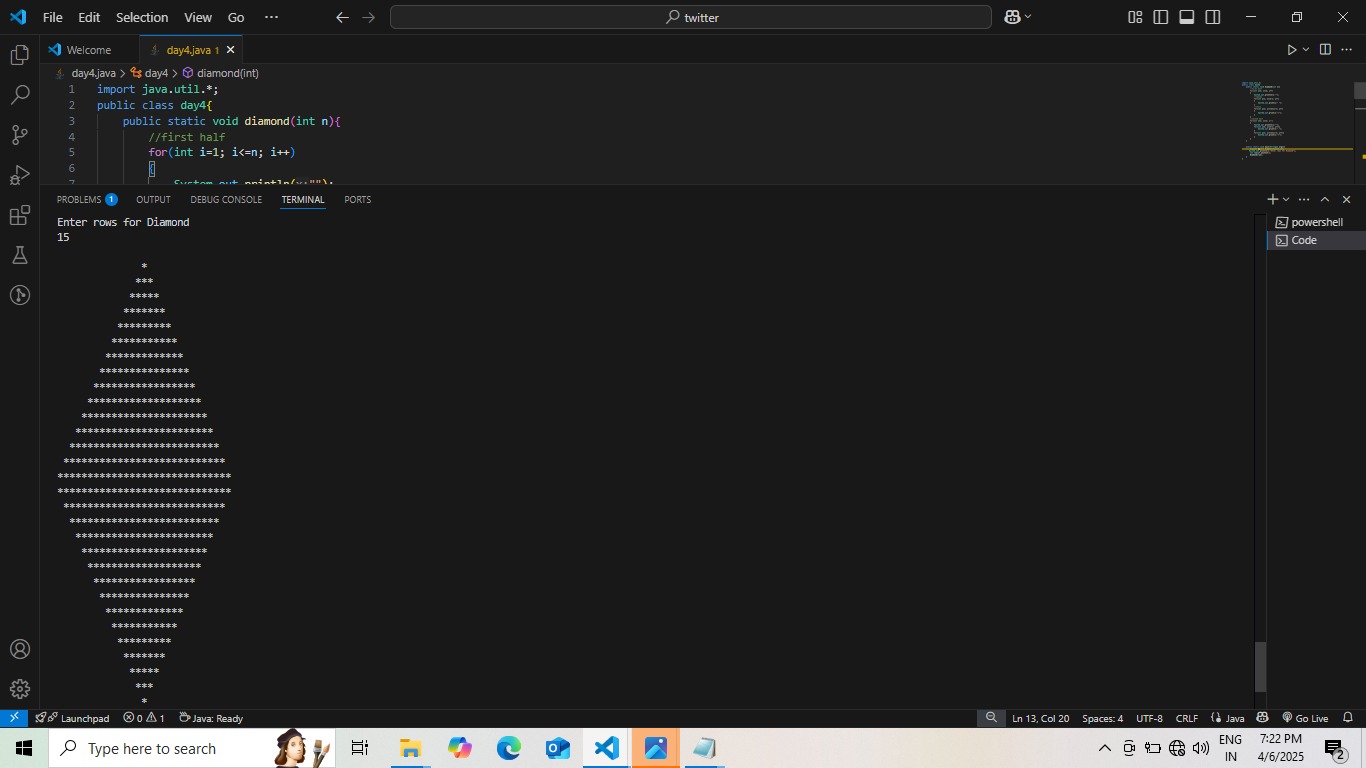Viewport: 1366px width, 768px height.
Task: Maximize the terminal panel with chevron
Action: (1325, 200)
